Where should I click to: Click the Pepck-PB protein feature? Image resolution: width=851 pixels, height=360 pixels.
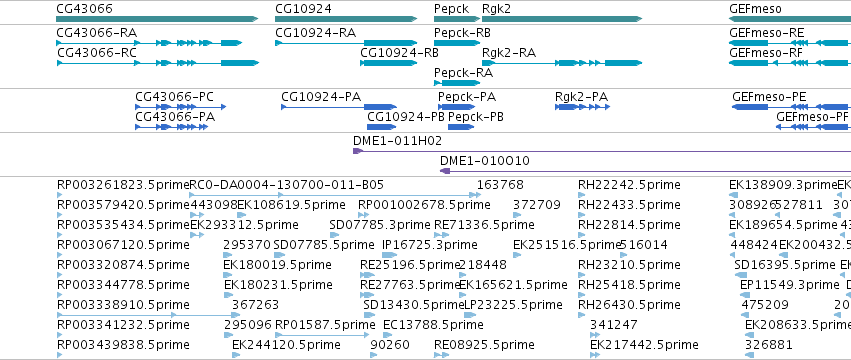461,127
